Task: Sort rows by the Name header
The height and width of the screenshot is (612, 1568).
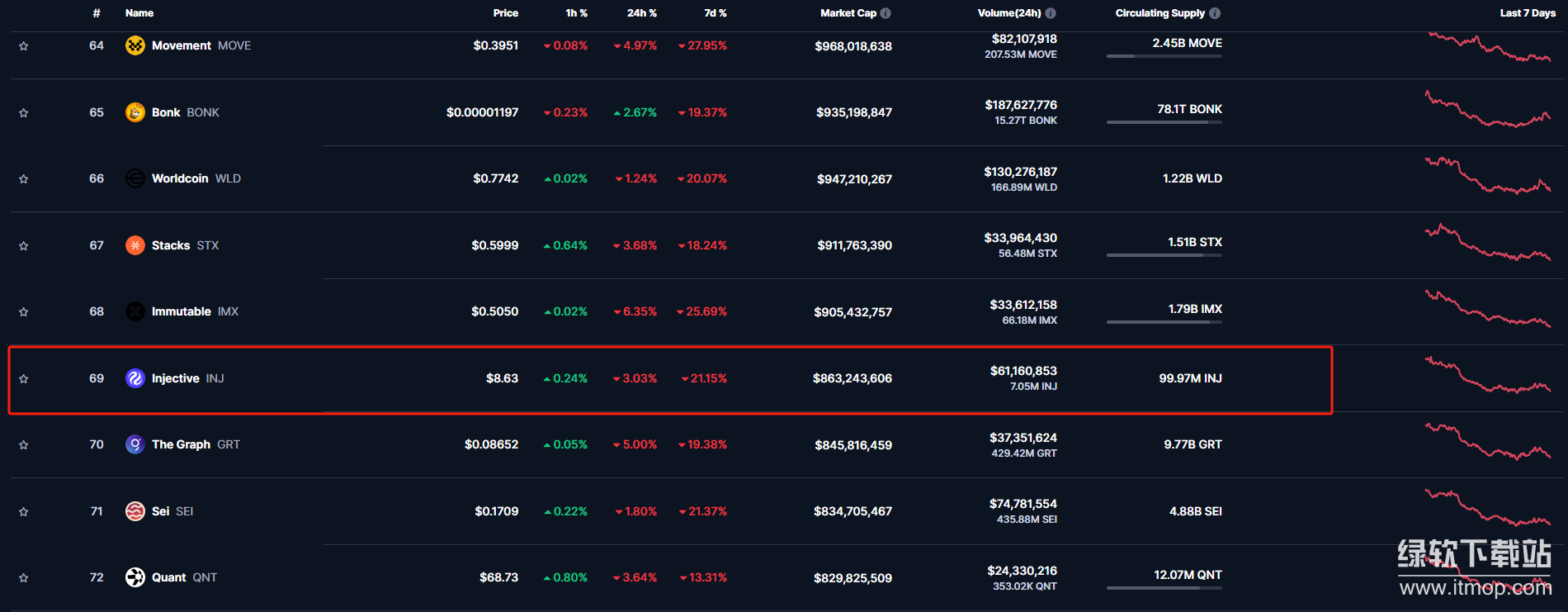Action: [x=139, y=13]
